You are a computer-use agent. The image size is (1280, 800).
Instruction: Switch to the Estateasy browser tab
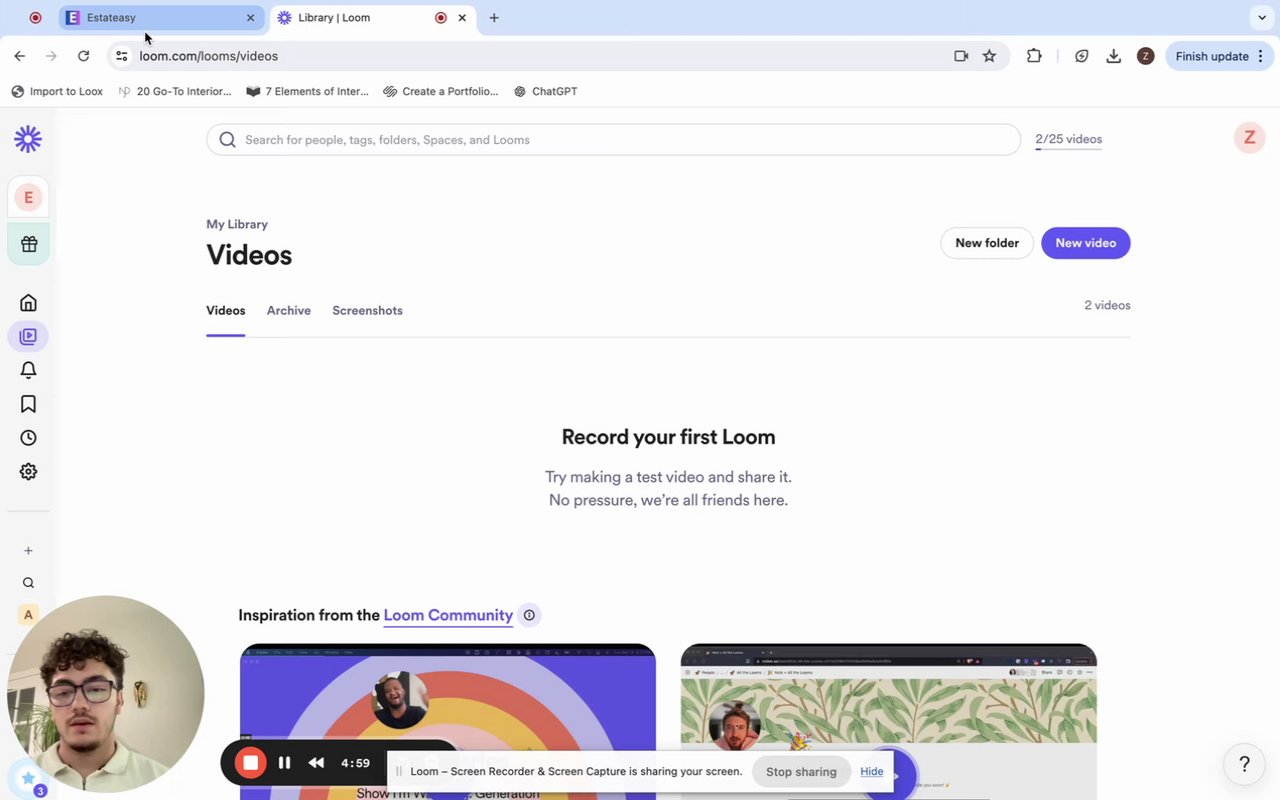[x=162, y=18]
